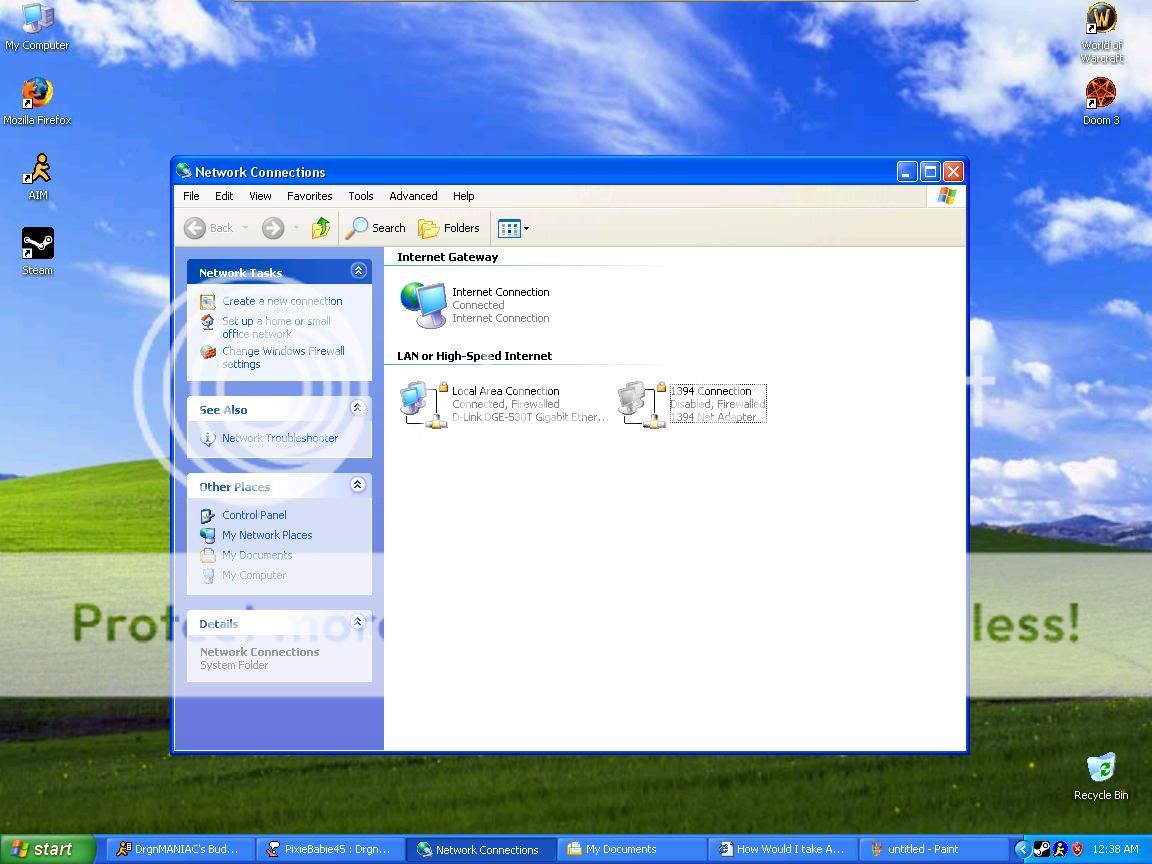The width and height of the screenshot is (1152, 864).
Task: Go to Control Panel link
Action: [254, 515]
